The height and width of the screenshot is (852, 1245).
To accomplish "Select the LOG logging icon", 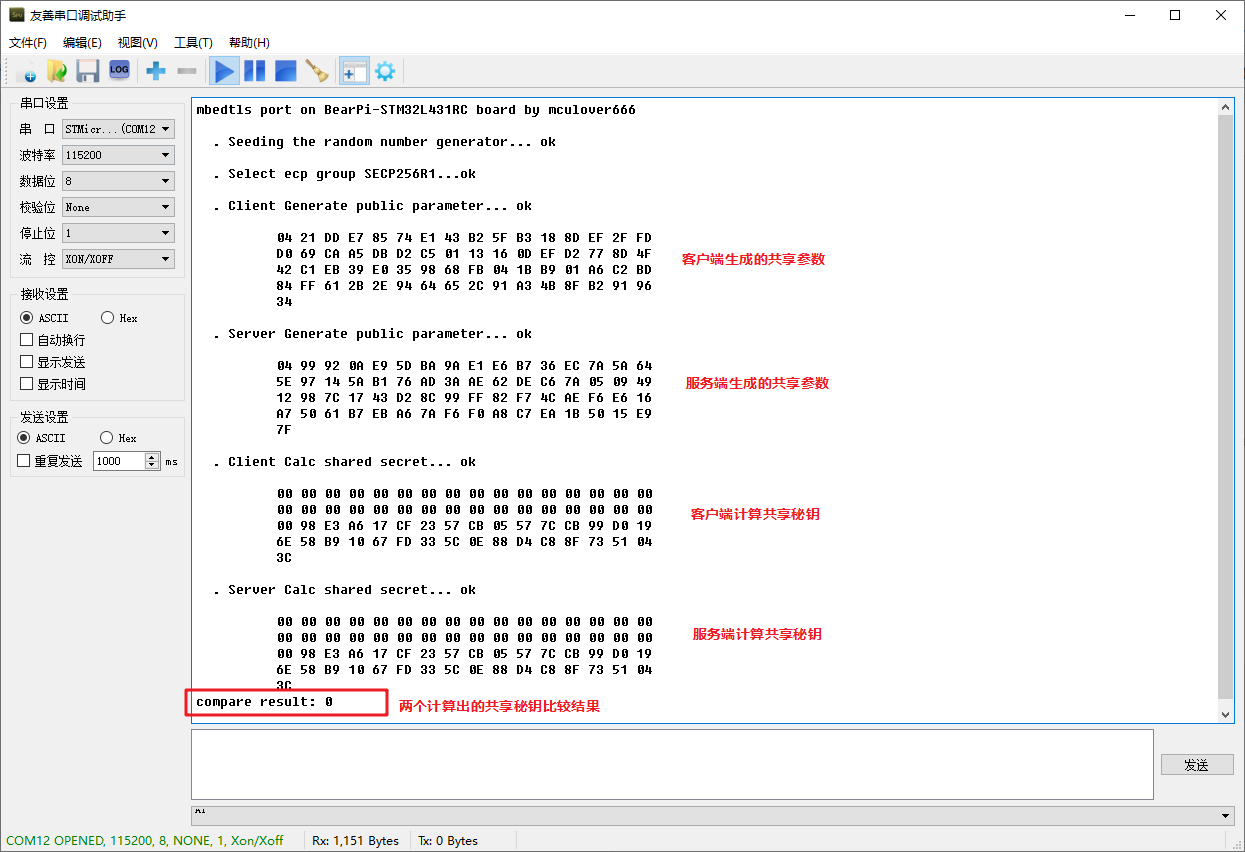I will [119, 70].
